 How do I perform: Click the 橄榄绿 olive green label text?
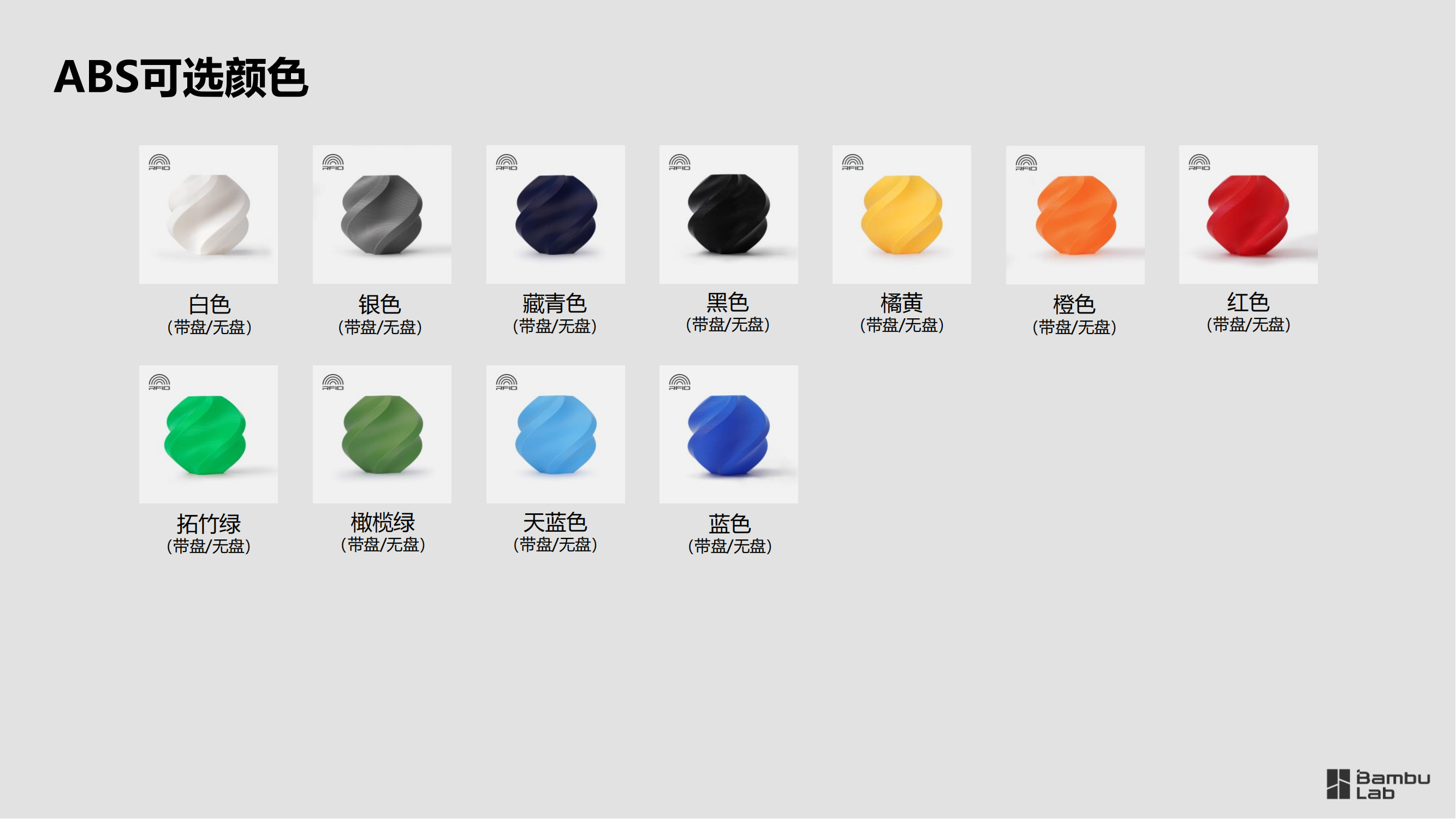coord(383,523)
